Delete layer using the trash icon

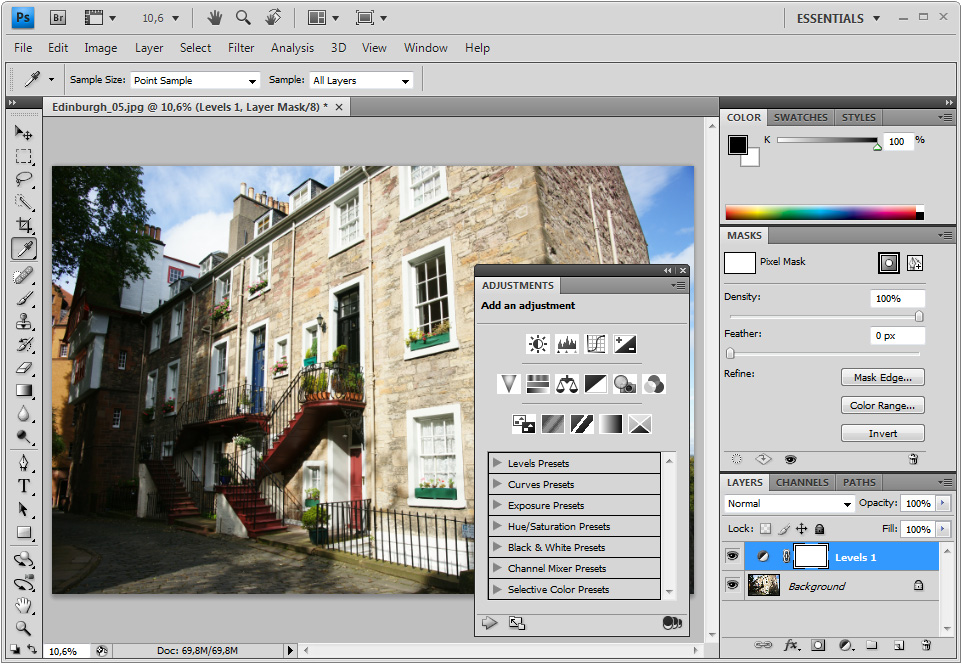[926, 645]
